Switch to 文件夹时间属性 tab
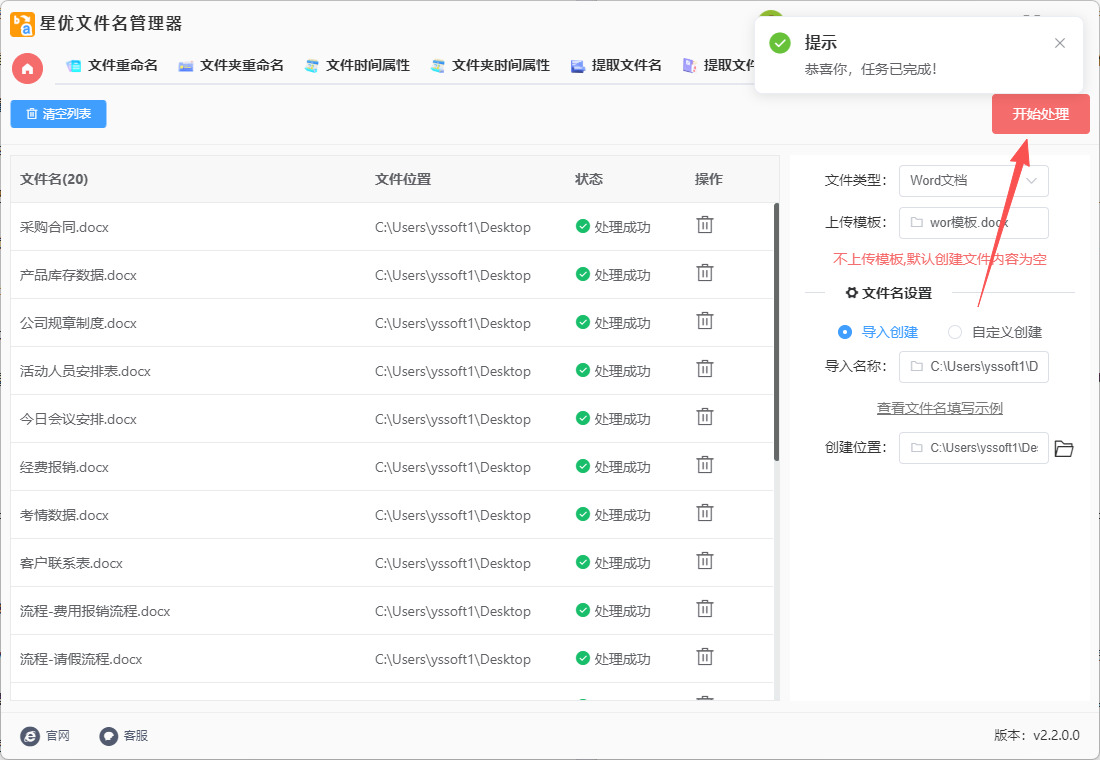Viewport: 1100px width, 760px height. pos(490,65)
